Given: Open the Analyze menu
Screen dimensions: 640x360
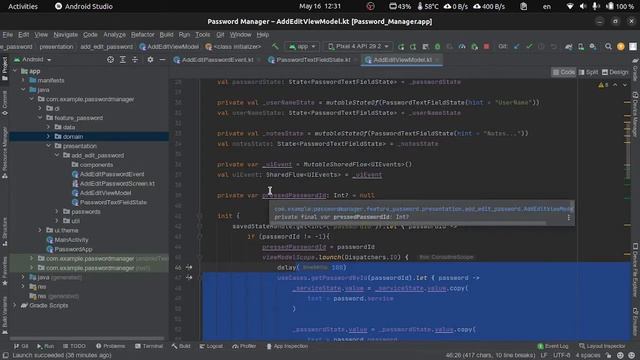Looking at the screenshot, I should tap(114, 35).
